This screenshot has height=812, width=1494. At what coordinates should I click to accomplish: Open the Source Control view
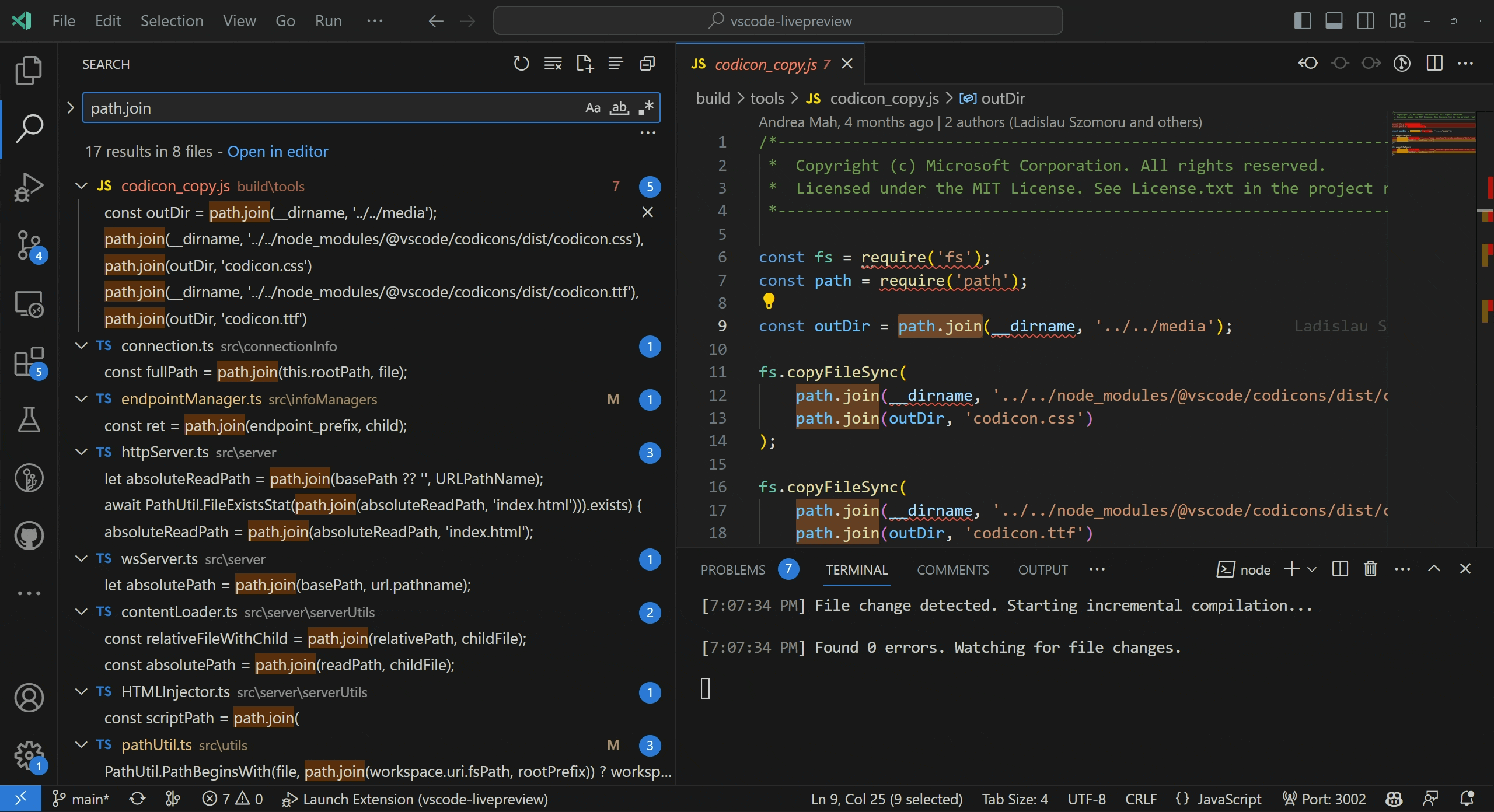tap(29, 245)
